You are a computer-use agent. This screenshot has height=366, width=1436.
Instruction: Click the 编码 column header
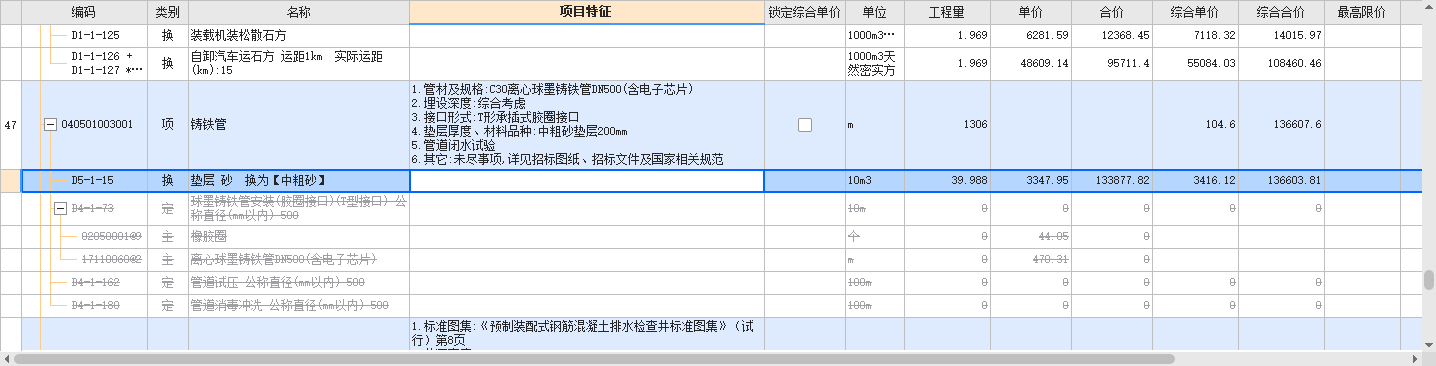pyautogui.click(x=84, y=12)
